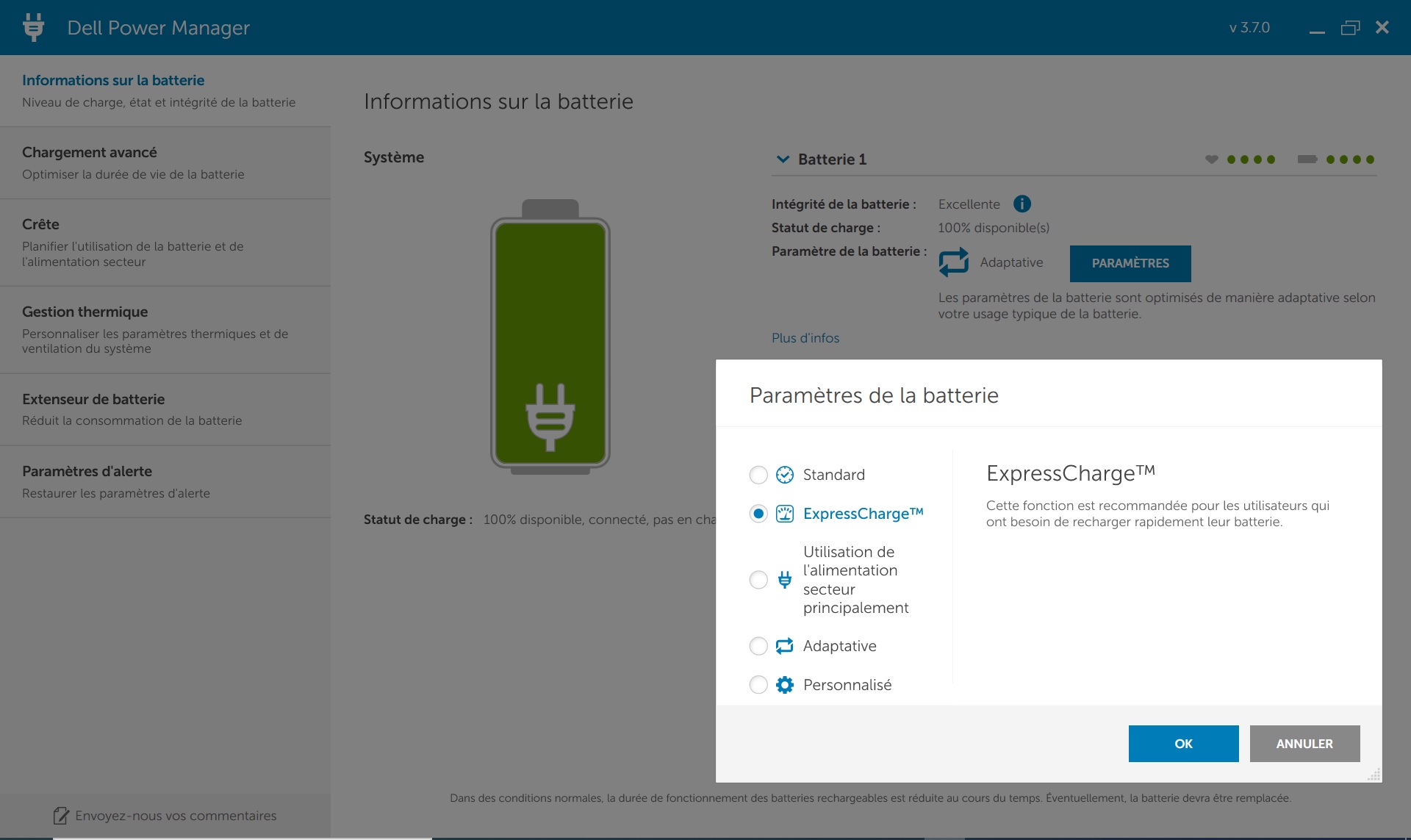Click the battery integrity info icon
The image size is (1411, 840).
coord(1022,204)
